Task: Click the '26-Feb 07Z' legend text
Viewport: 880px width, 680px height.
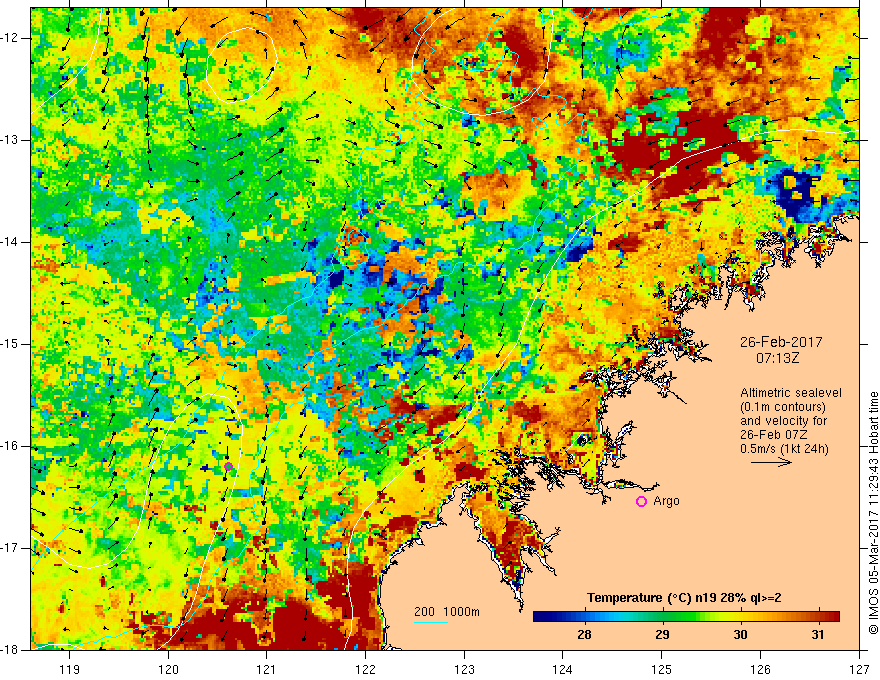Action: (x=773, y=435)
